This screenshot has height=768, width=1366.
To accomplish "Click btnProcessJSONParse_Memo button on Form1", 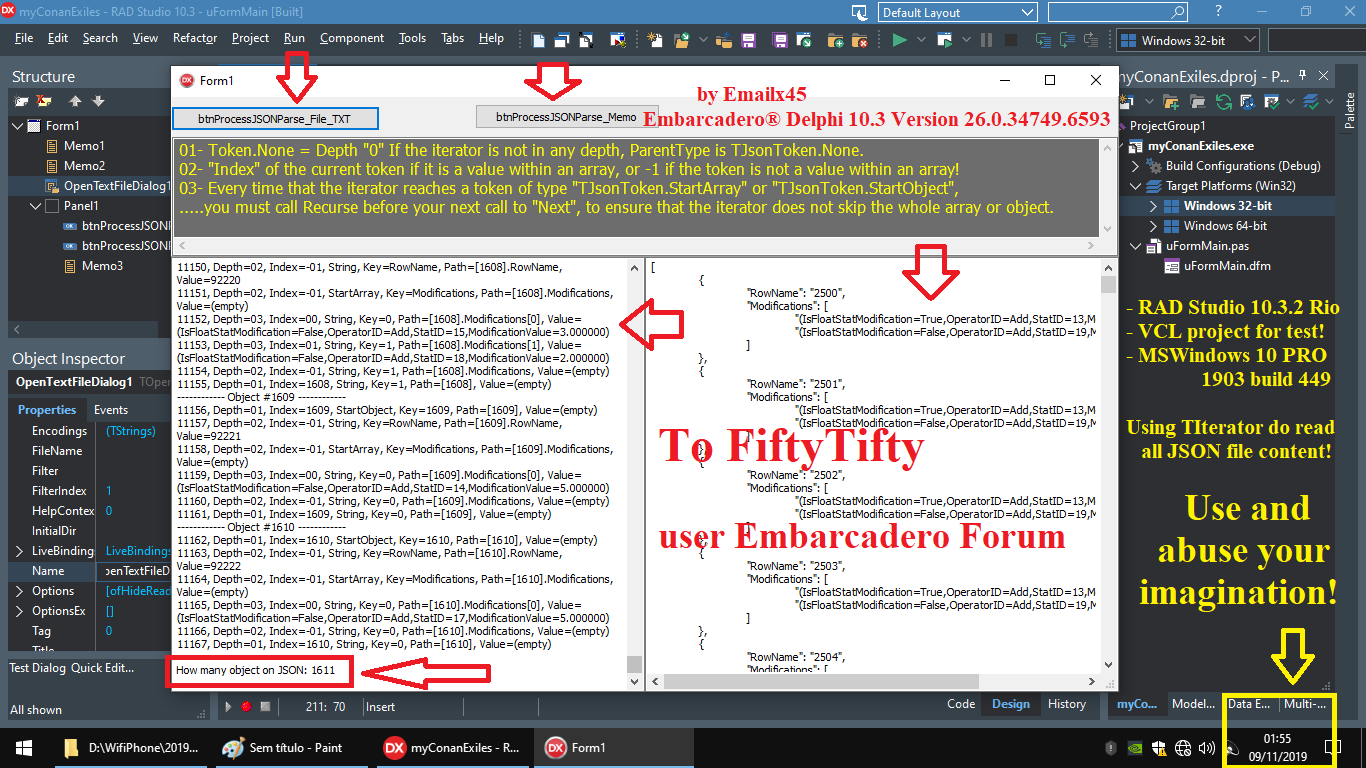I will [x=567, y=117].
